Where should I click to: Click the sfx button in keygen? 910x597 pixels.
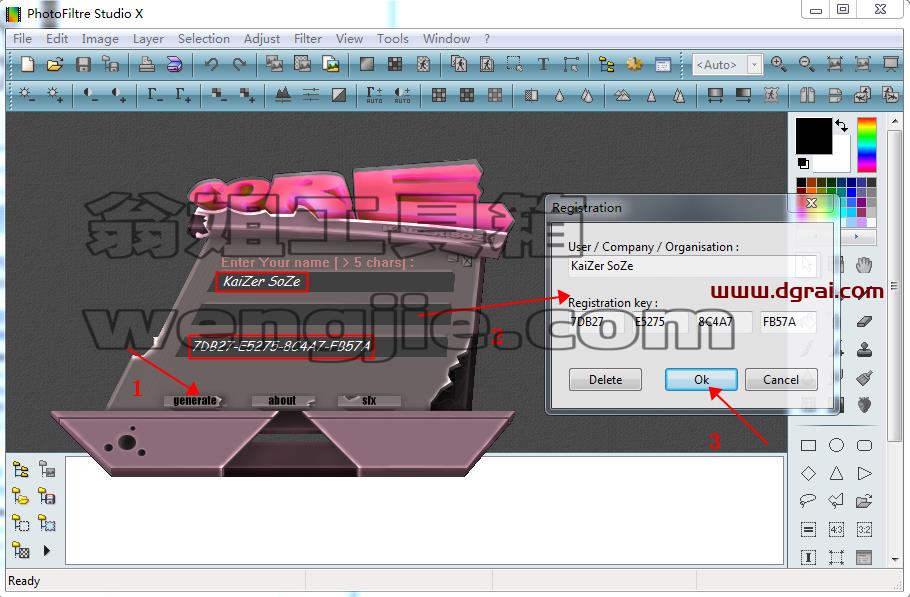[369, 400]
